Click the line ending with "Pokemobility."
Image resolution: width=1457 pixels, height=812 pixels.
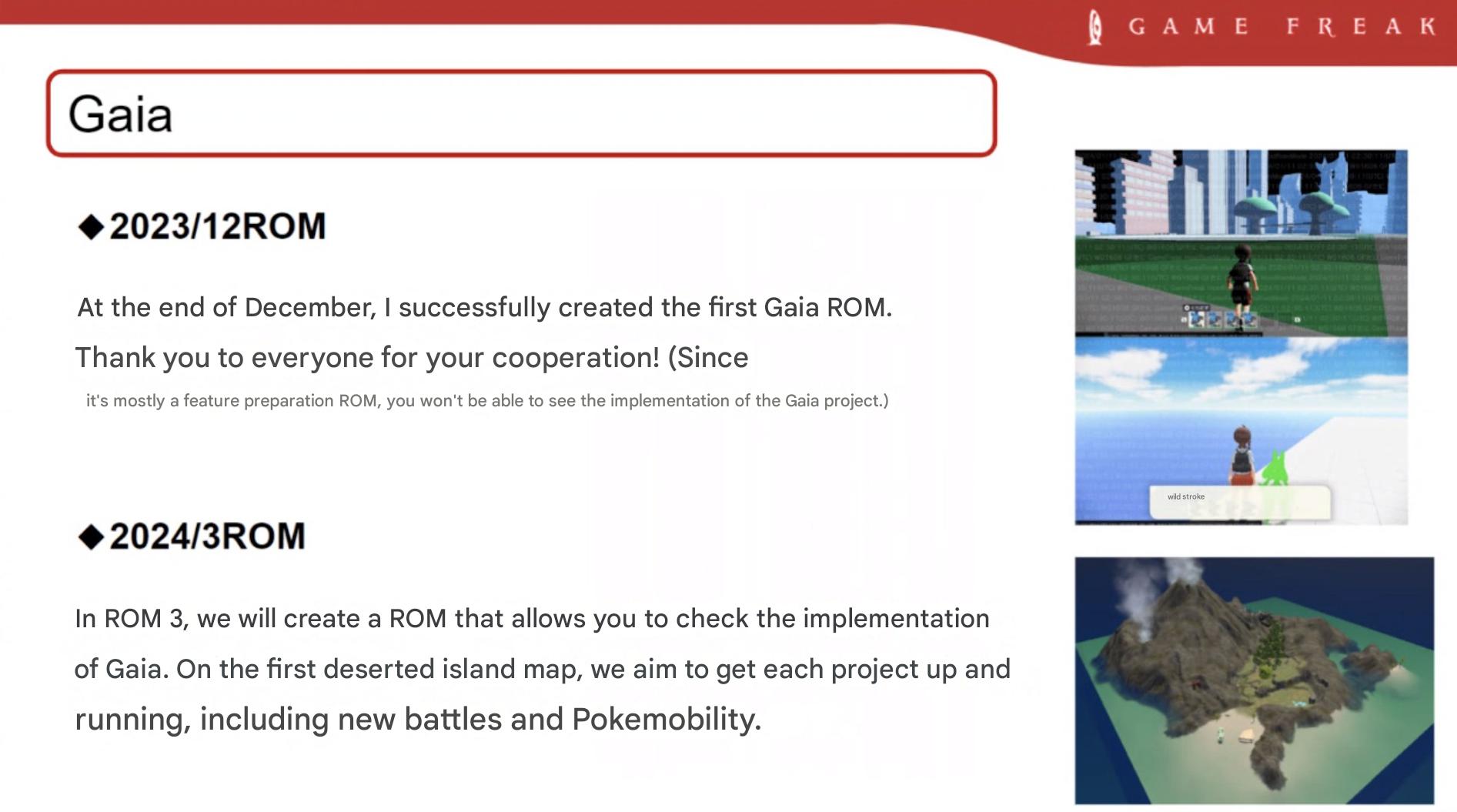tap(418, 720)
